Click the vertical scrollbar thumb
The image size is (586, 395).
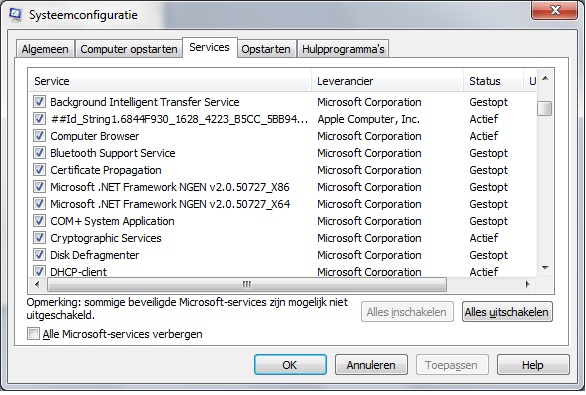click(x=545, y=109)
